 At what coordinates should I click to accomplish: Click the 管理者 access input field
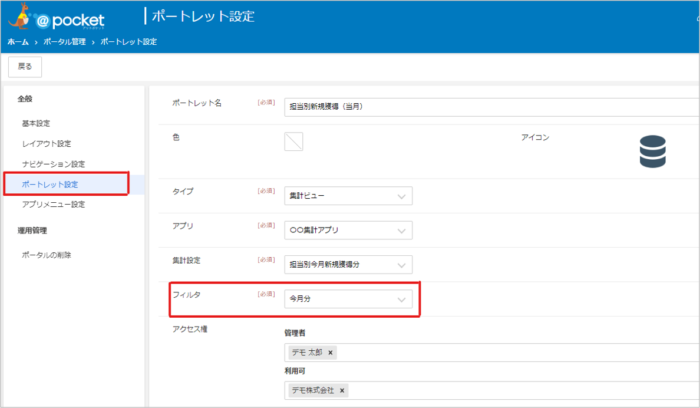(x=492, y=353)
